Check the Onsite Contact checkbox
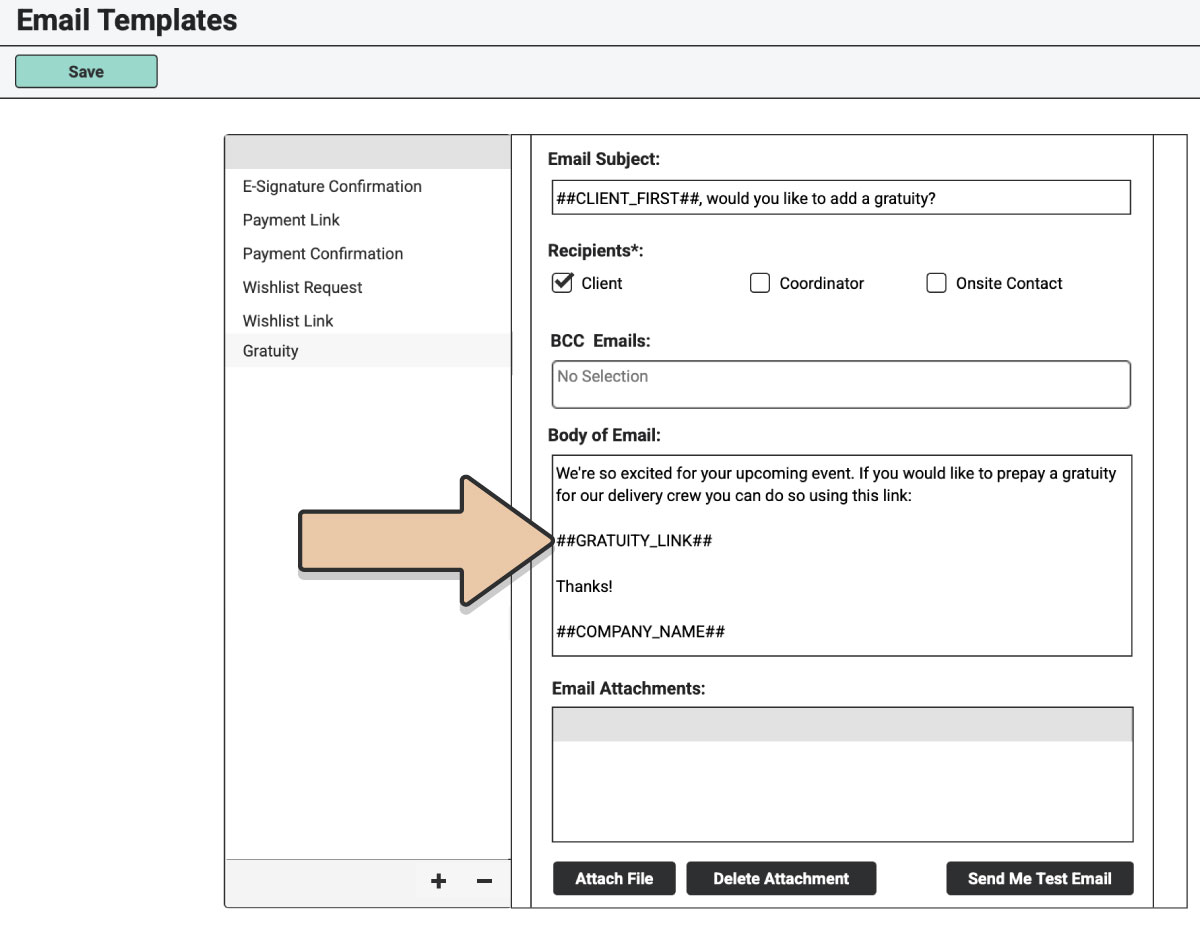This screenshot has height=940, width=1200. [x=936, y=283]
